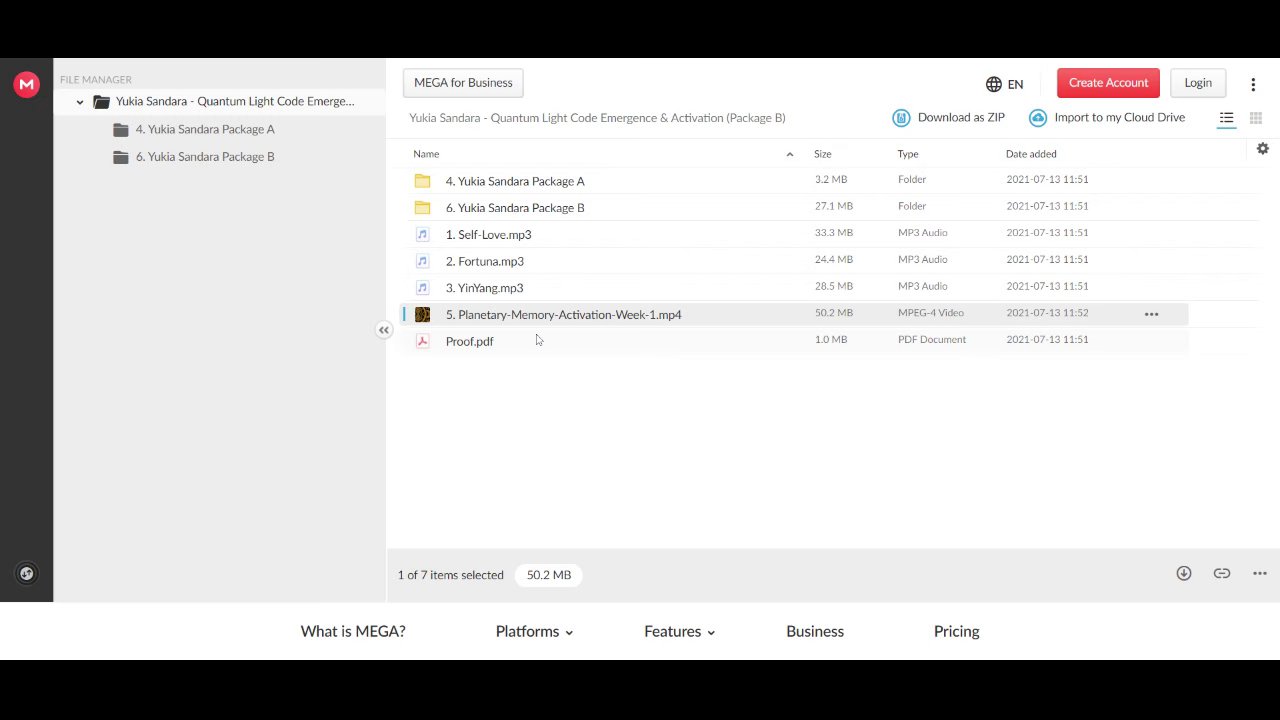Screen dimensions: 1280x720
Task: Click the Create Account button
Action: coord(1108,83)
